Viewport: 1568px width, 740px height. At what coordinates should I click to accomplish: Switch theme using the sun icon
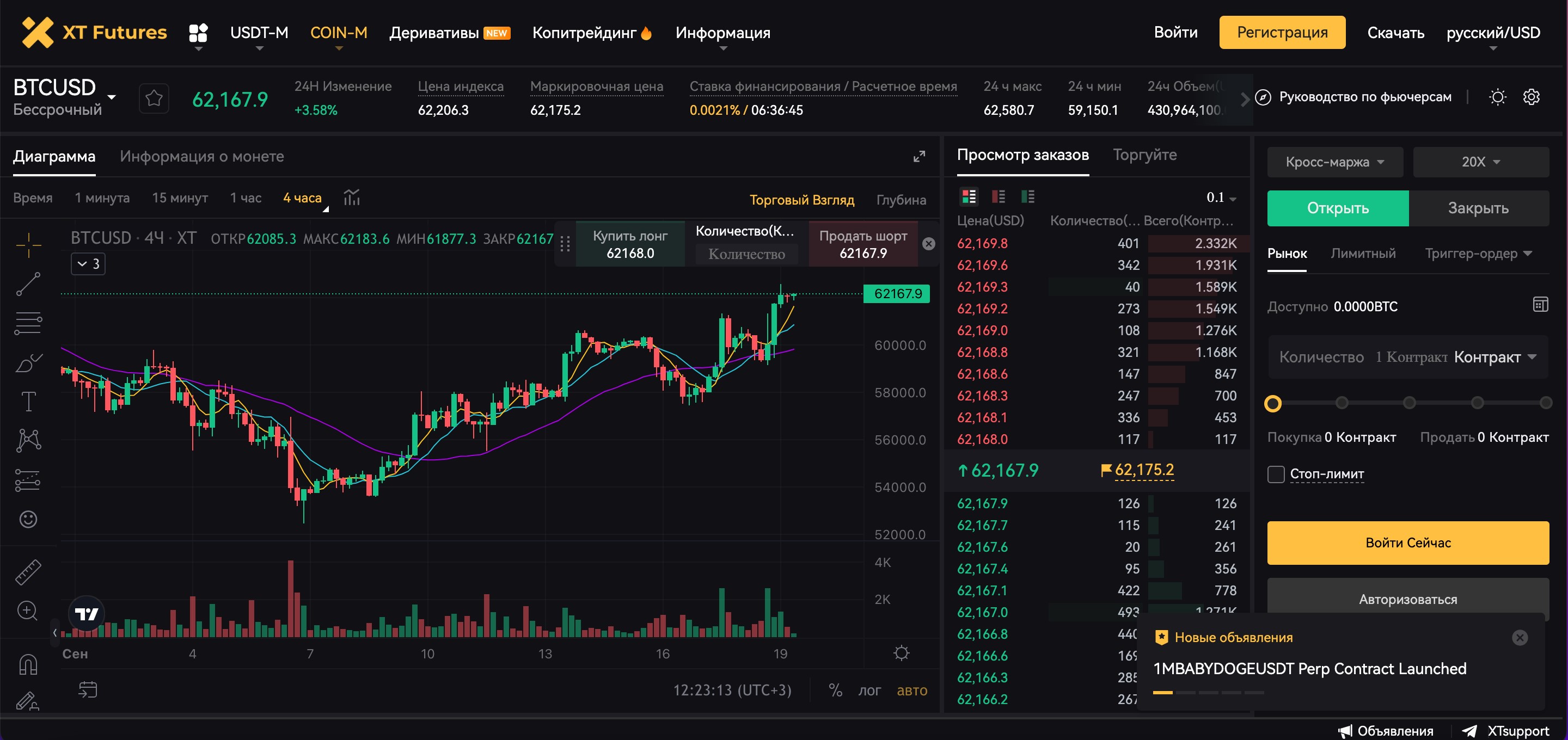[x=1497, y=97]
